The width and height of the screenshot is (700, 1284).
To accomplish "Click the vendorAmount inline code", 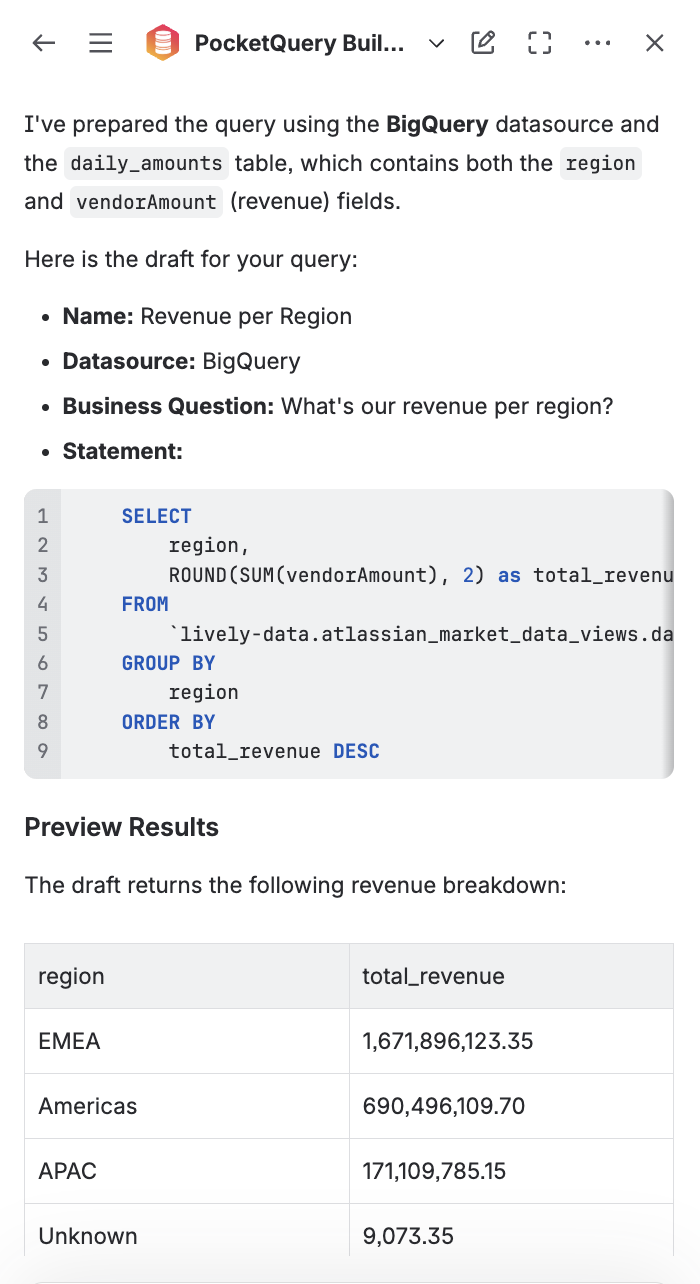I will 146,202.
